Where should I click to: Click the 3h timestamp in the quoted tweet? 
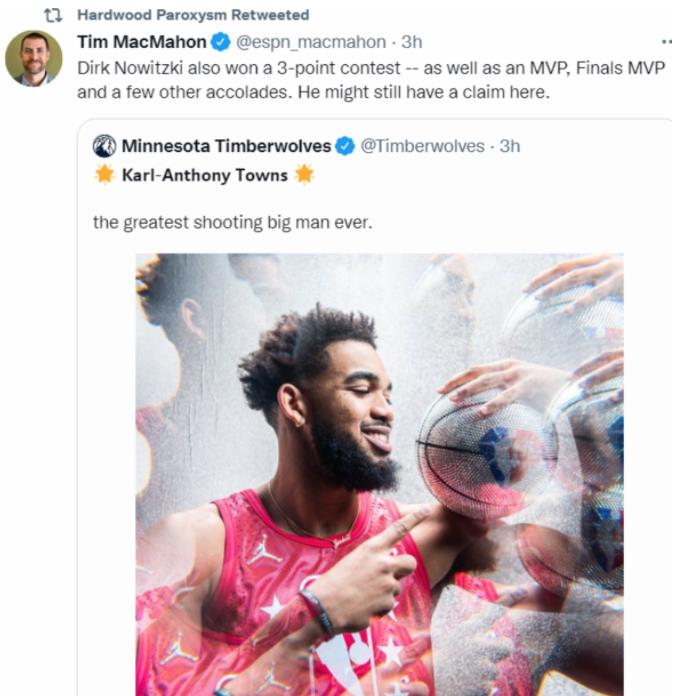point(510,146)
